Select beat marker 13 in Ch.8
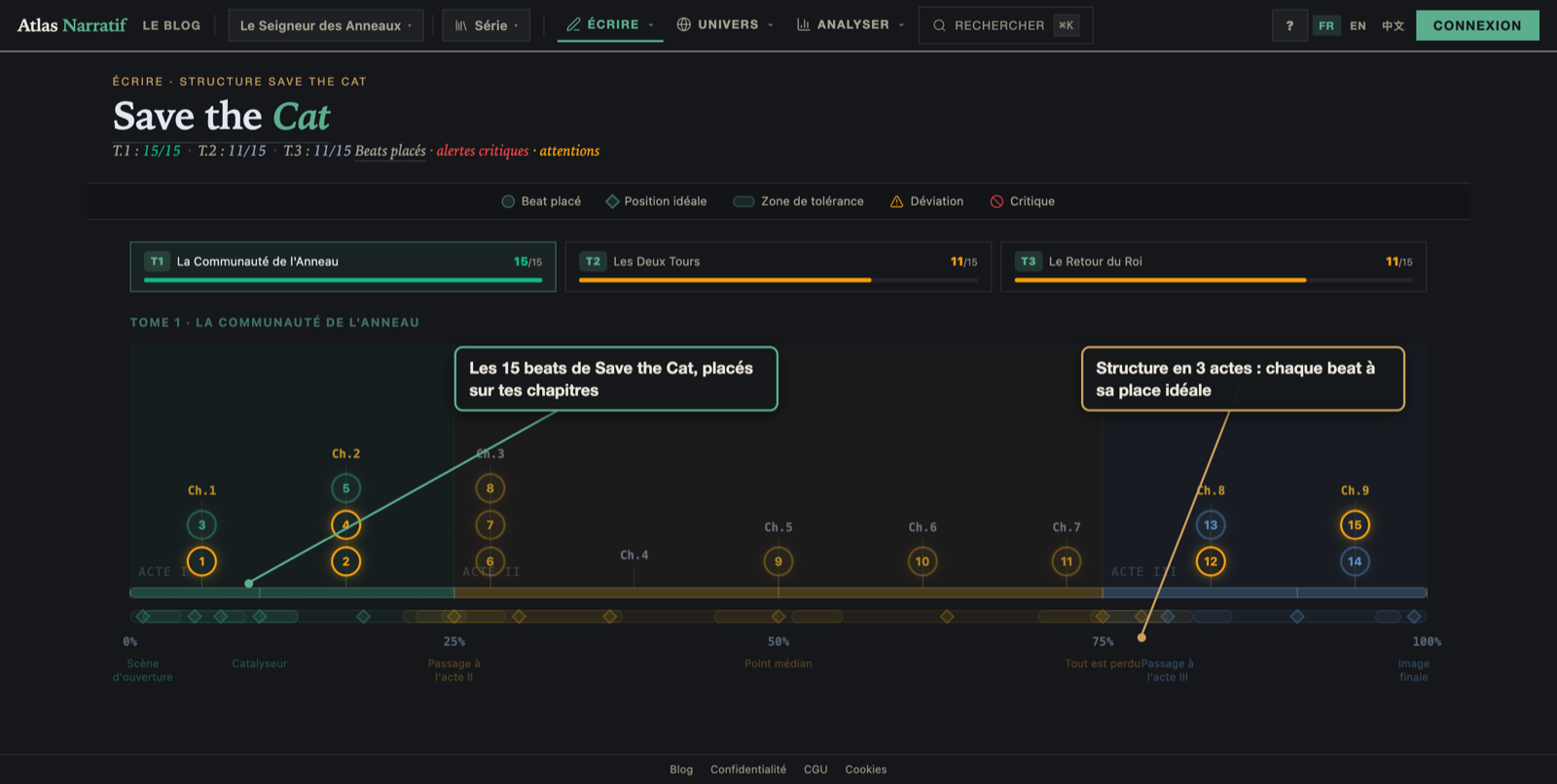 [x=1211, y=525]
